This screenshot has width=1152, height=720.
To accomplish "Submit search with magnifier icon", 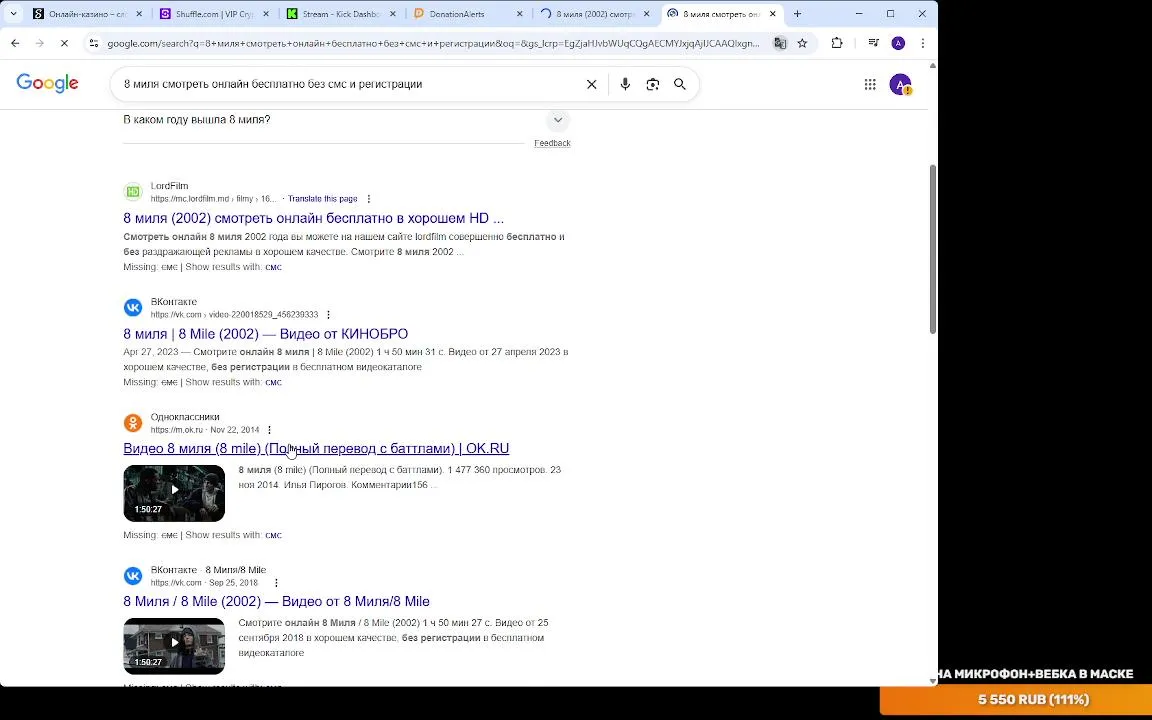I will (x=680, y=84).
